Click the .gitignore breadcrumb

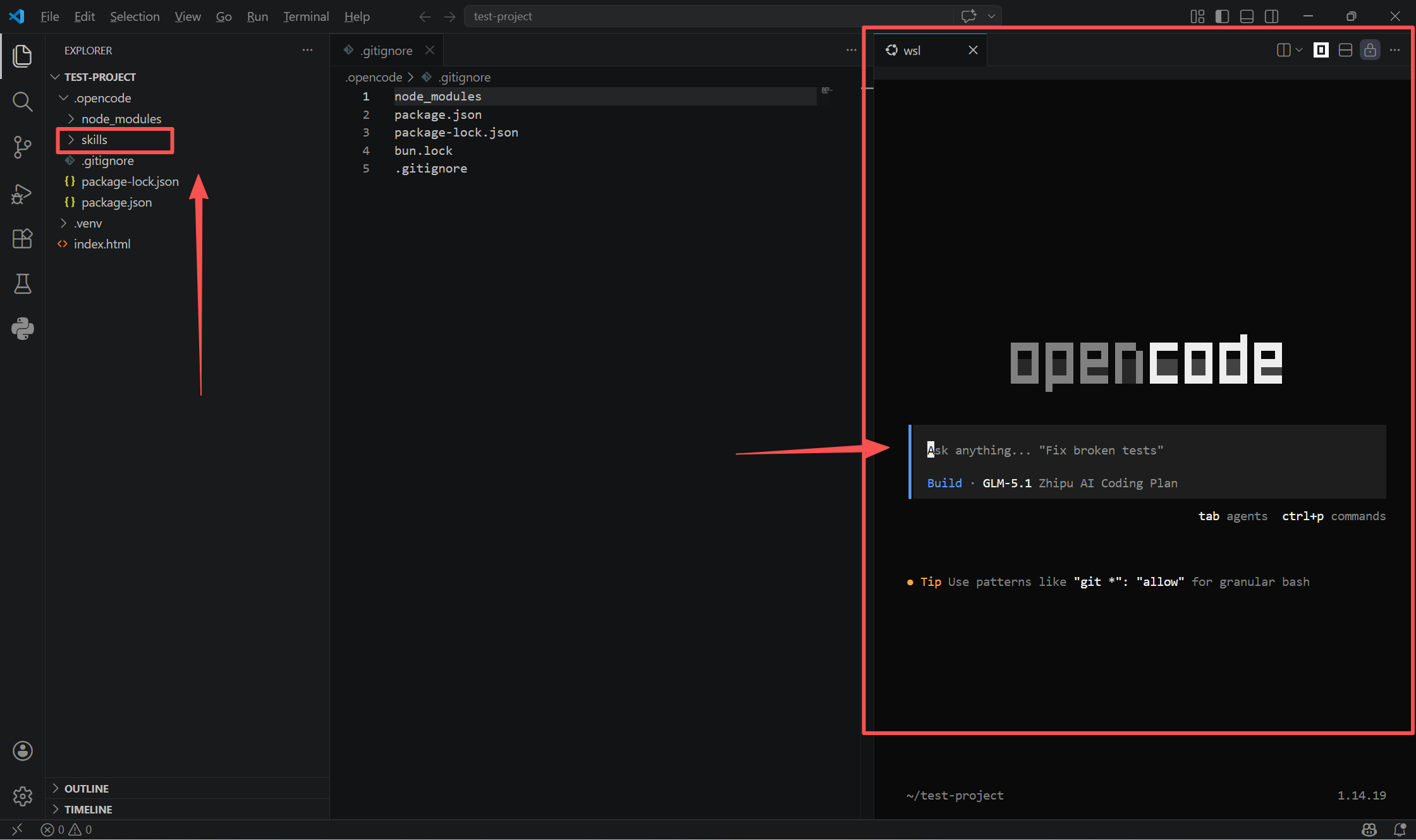coord(465,77)
